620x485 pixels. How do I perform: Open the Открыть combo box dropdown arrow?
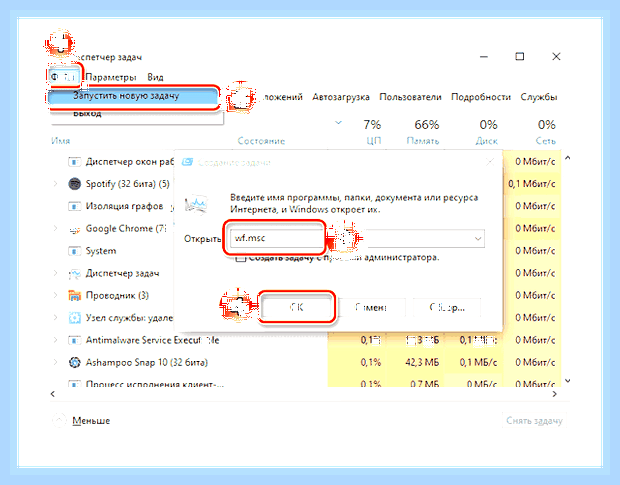tap(478, 239)
